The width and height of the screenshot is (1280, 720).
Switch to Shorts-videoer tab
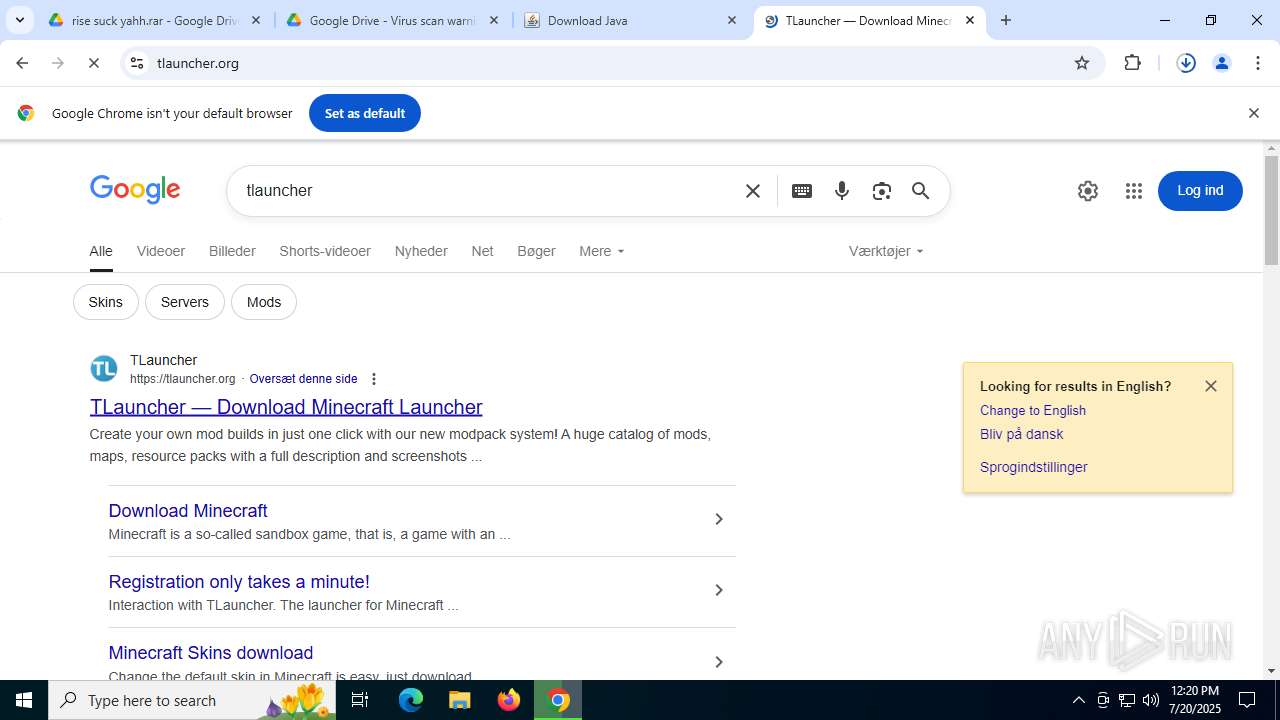point(325,251)
